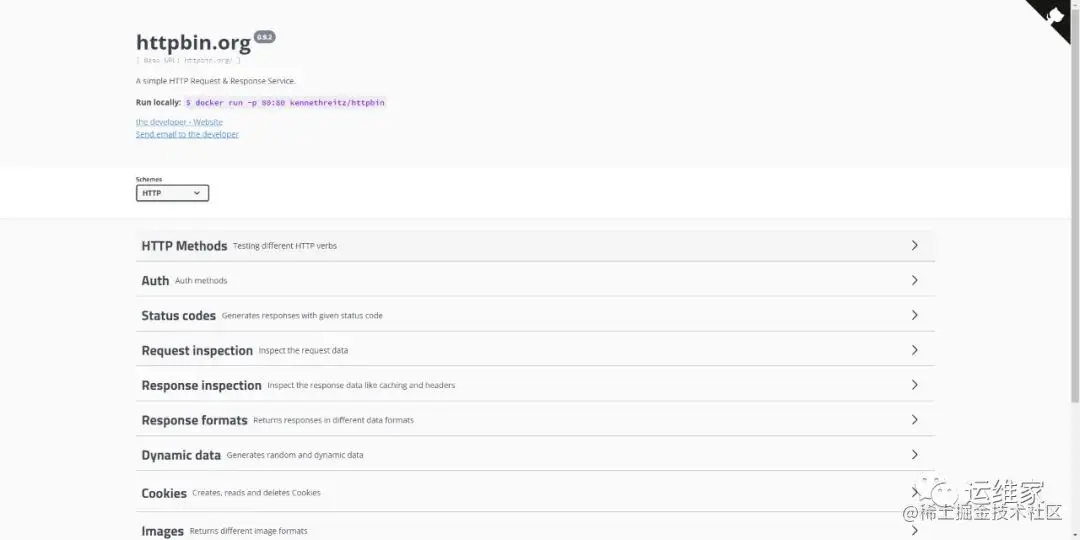Click the Status codes heading

click(178, 315)
